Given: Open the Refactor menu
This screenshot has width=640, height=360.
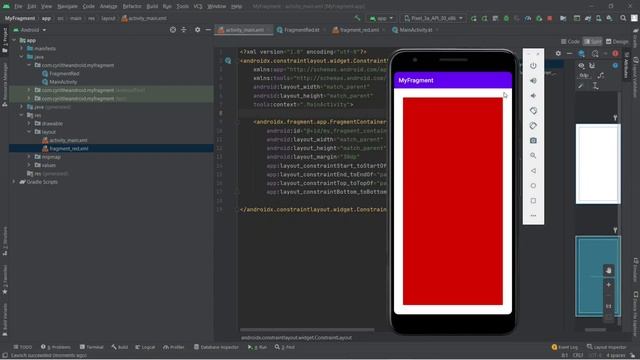Looking at the screenshot, I should point(132,6).
